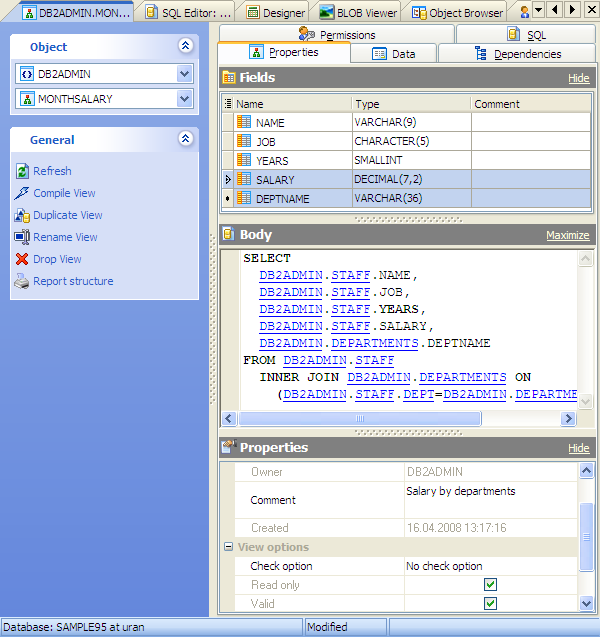600x637 pixels.
Task: Click the red Drop View icon
Action: coord(23,259)
